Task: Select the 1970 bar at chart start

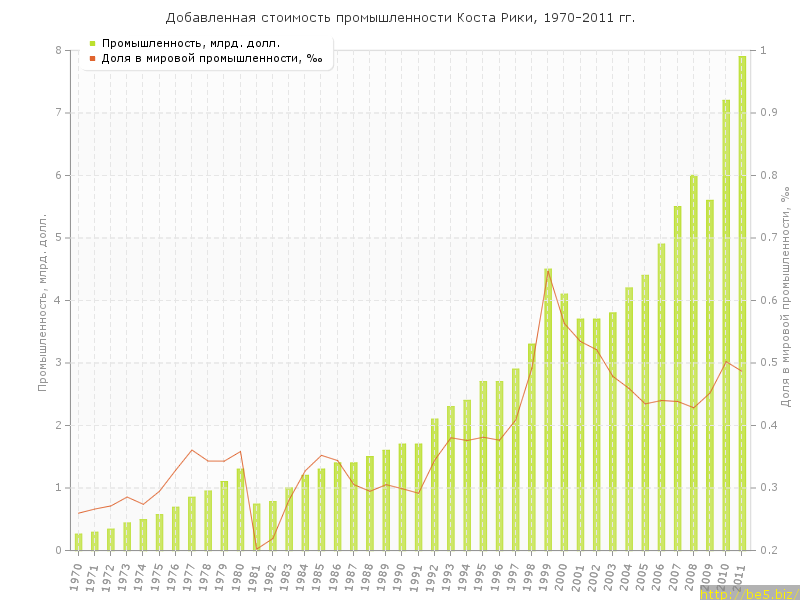Action: pyautogui.click(x=79, y=541)
